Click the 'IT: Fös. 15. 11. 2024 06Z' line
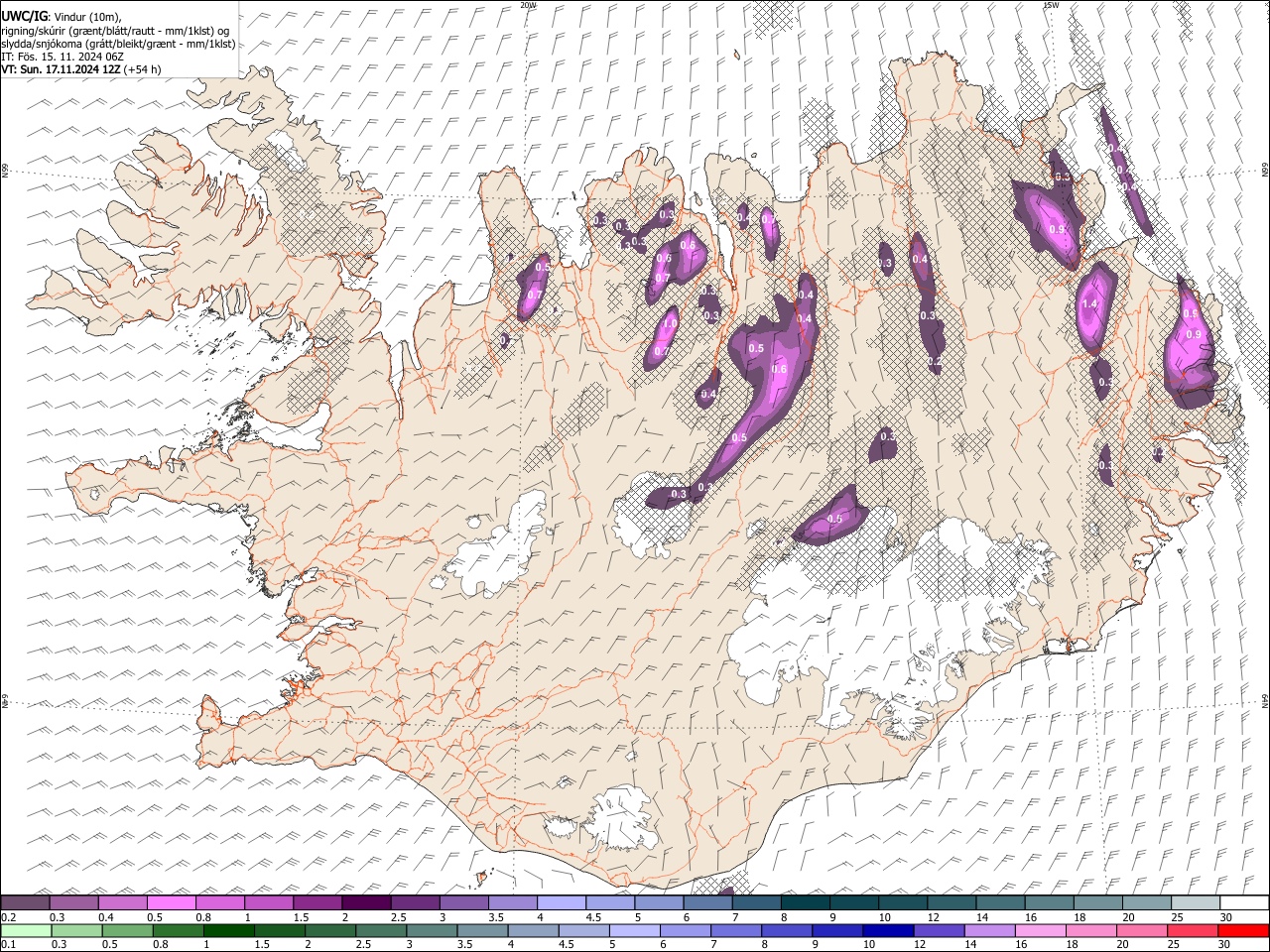The height and width of the screenshot is (952, 1270). coord(63,57)
